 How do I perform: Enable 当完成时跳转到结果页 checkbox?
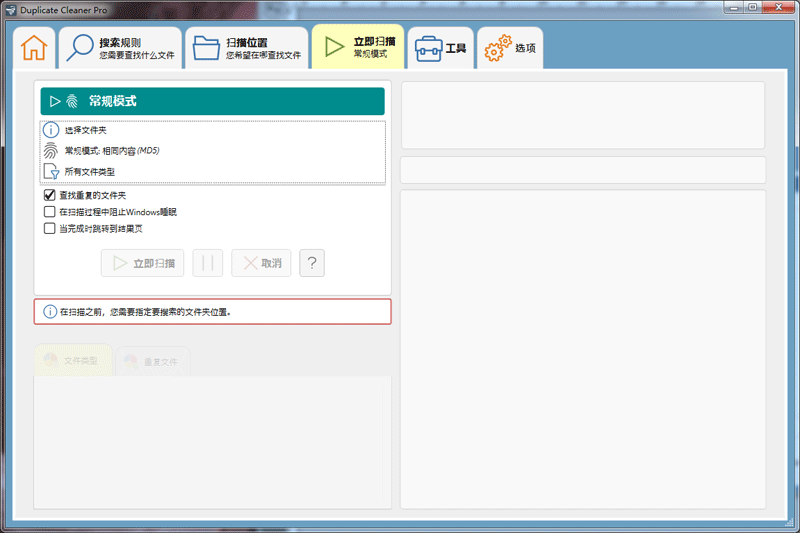[x=49, y=229]
